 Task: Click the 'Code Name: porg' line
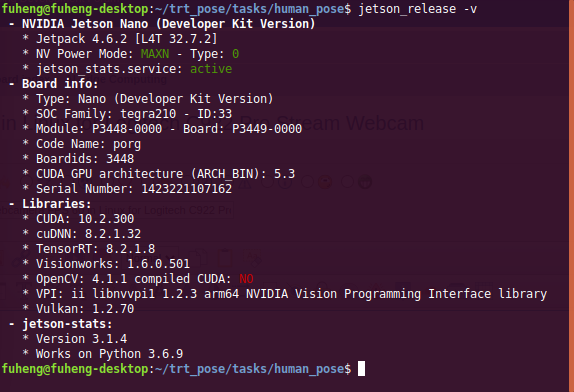(88, 144)
